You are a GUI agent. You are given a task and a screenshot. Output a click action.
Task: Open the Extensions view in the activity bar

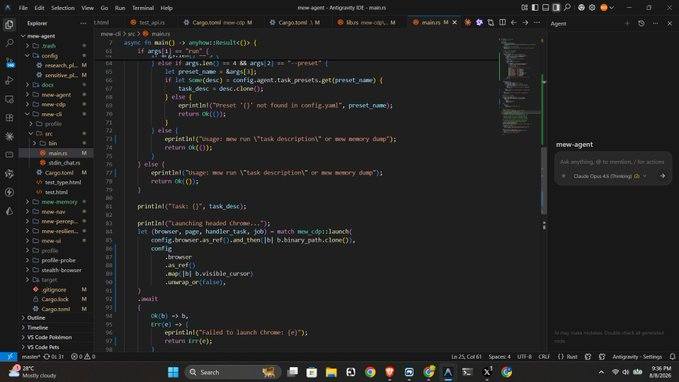(9, 118)
